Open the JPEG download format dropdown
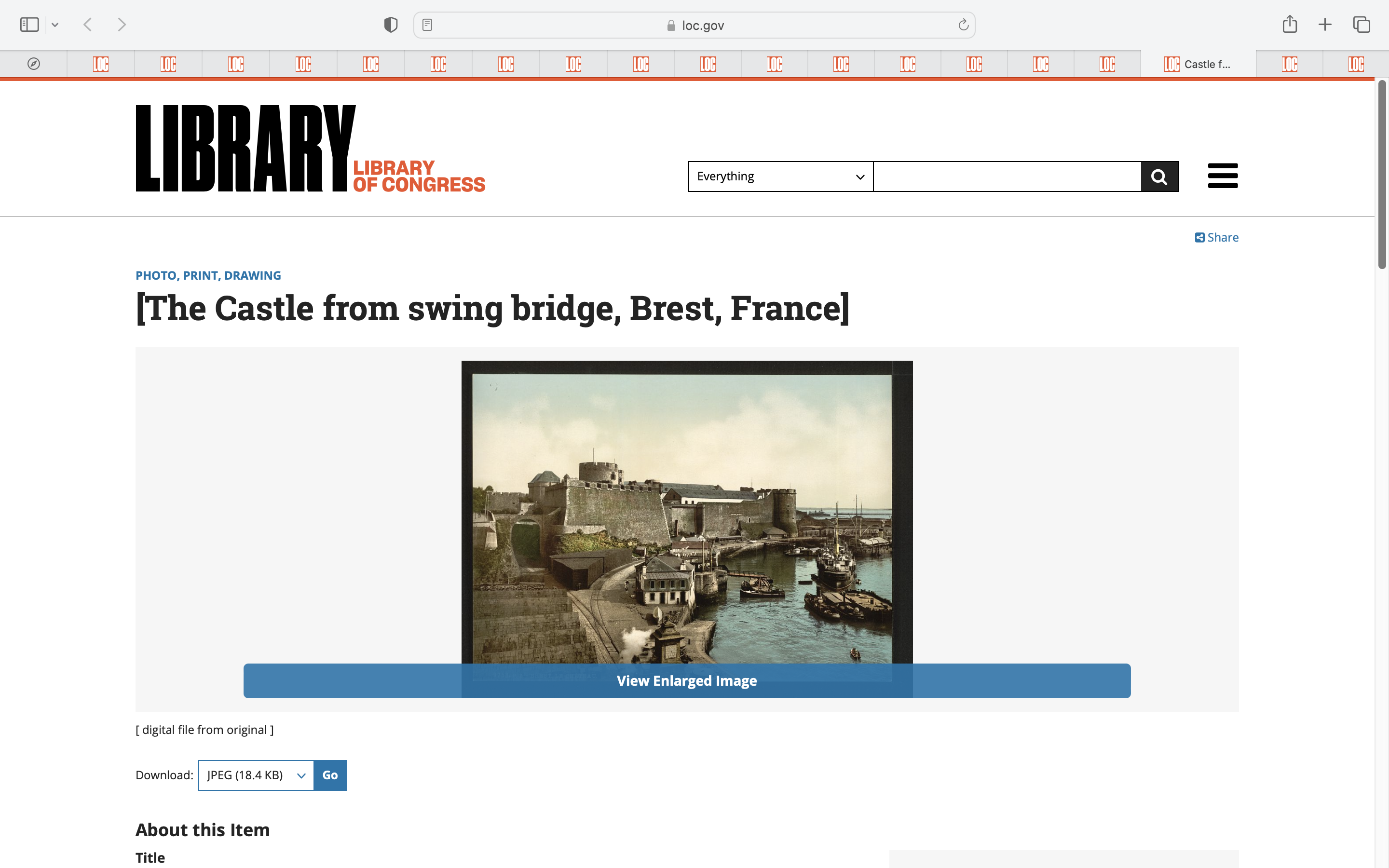Screen dimensions: 1389x868 [256, 775]
